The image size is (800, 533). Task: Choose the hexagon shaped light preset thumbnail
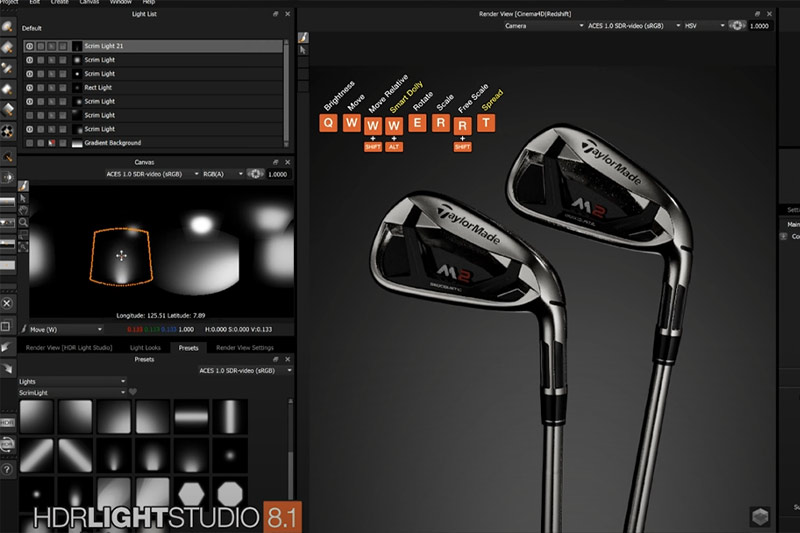(x=191, y=494)
